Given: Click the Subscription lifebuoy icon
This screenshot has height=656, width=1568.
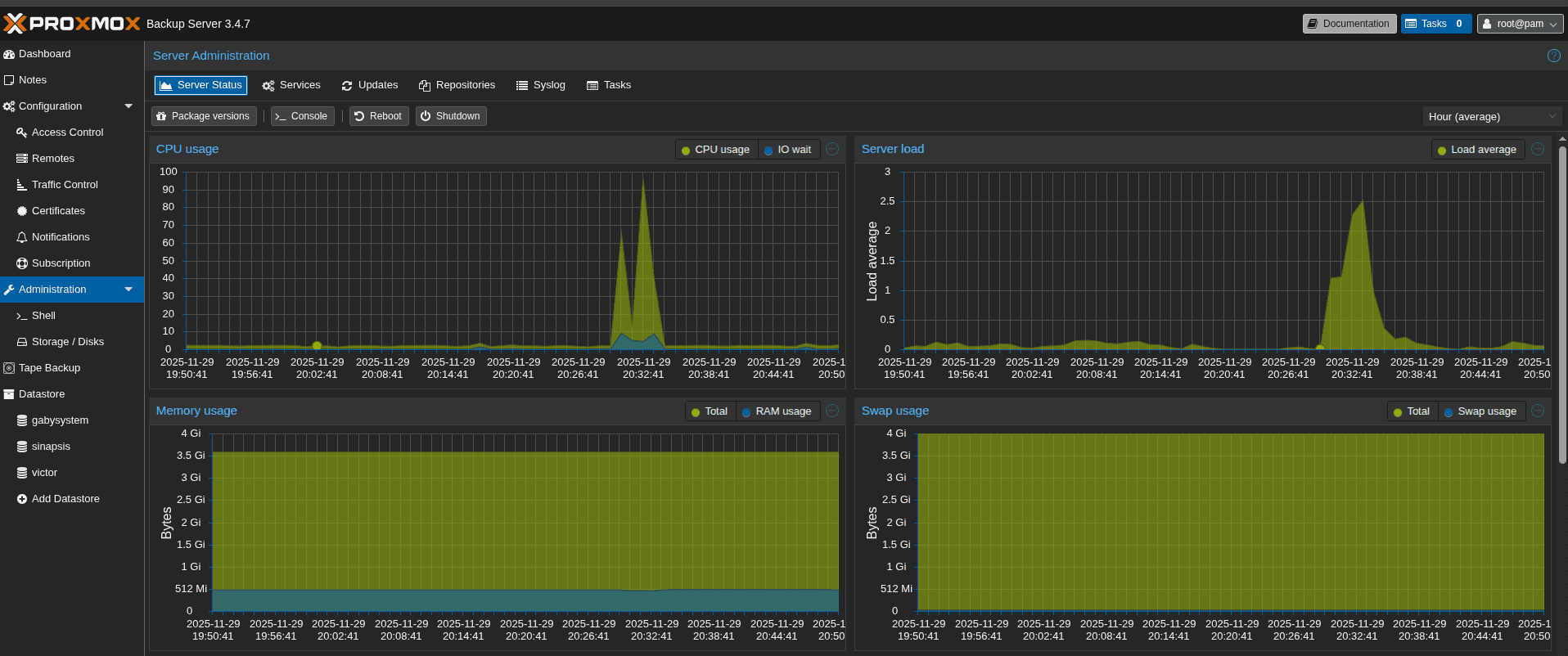Looking at the screenshot, I should [x=22, y=263].
